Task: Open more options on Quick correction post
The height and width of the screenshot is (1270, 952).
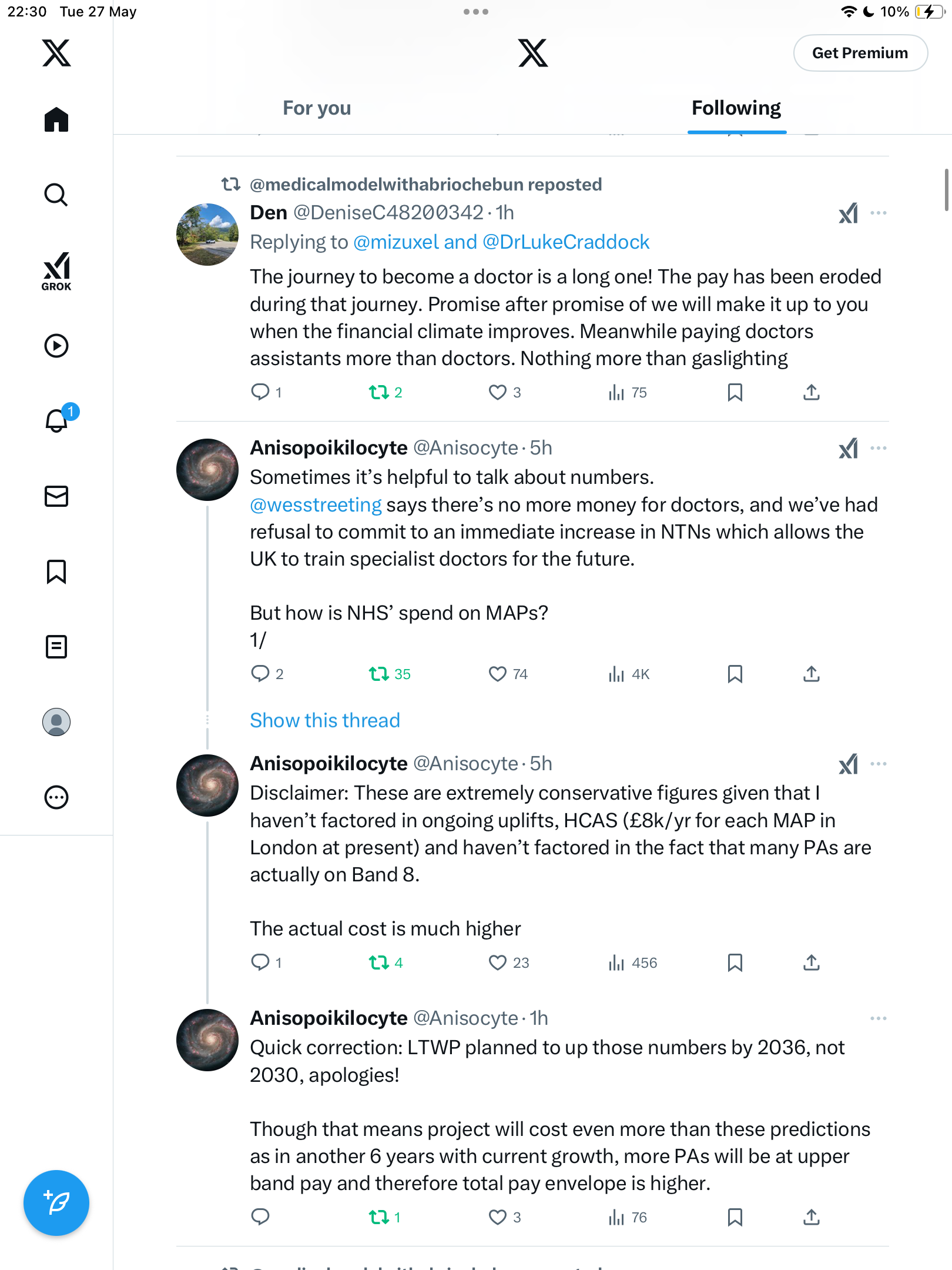Action: 878,1018
